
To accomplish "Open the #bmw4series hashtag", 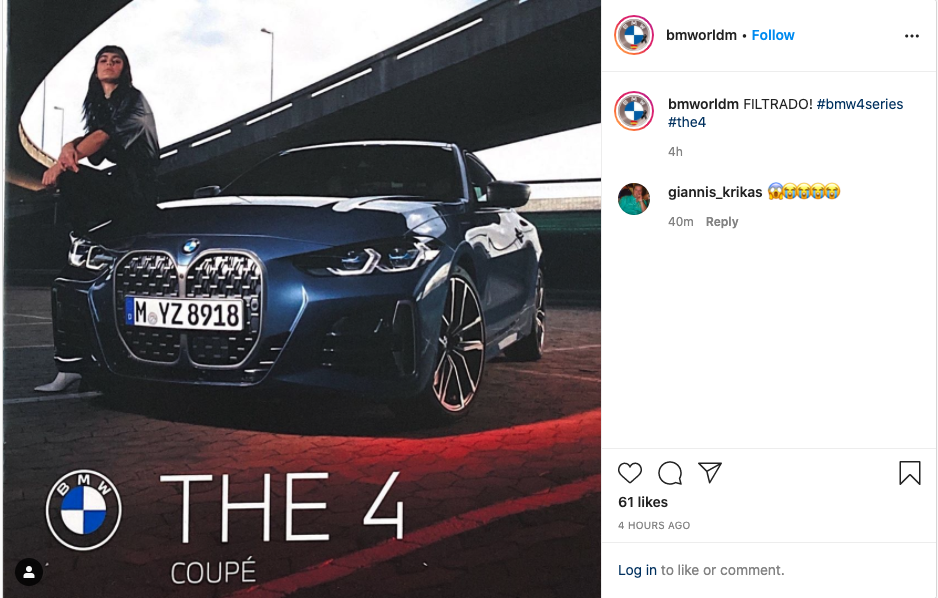I will click(x=860, y=104).
